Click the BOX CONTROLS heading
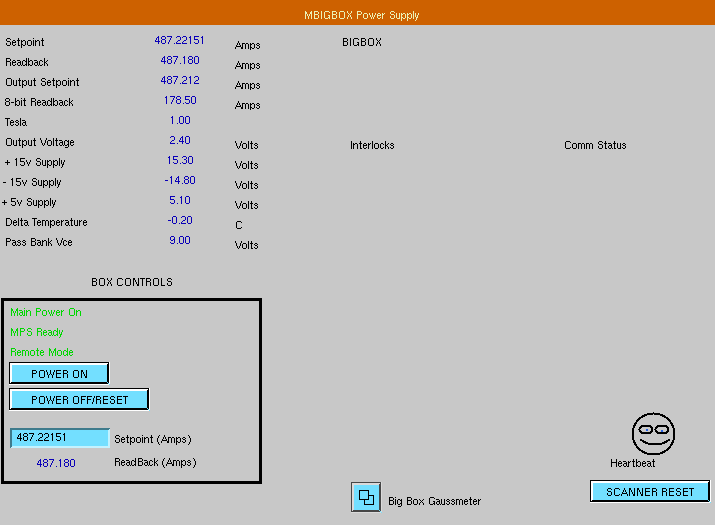715x525 pixels. tap(132, 282)
